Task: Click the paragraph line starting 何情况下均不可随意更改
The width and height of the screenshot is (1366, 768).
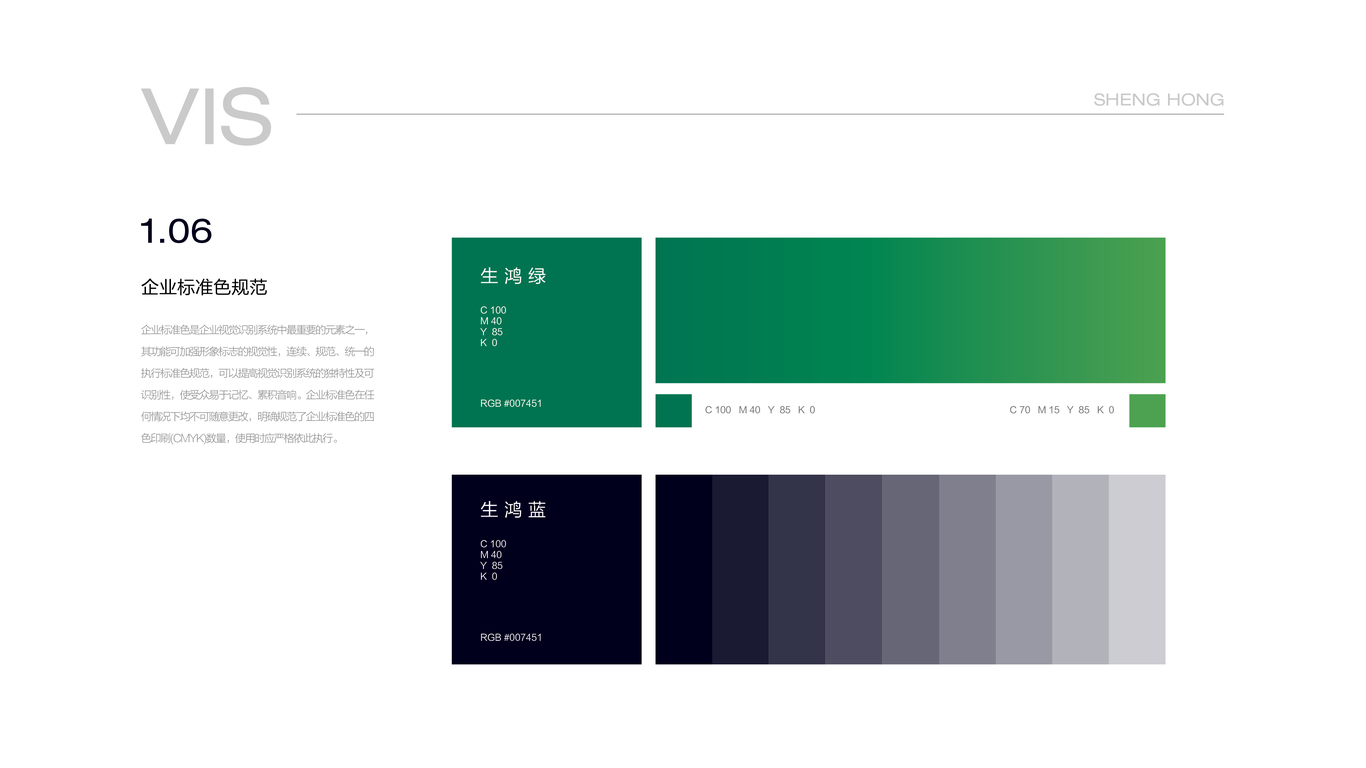Action: click(257, 416)
